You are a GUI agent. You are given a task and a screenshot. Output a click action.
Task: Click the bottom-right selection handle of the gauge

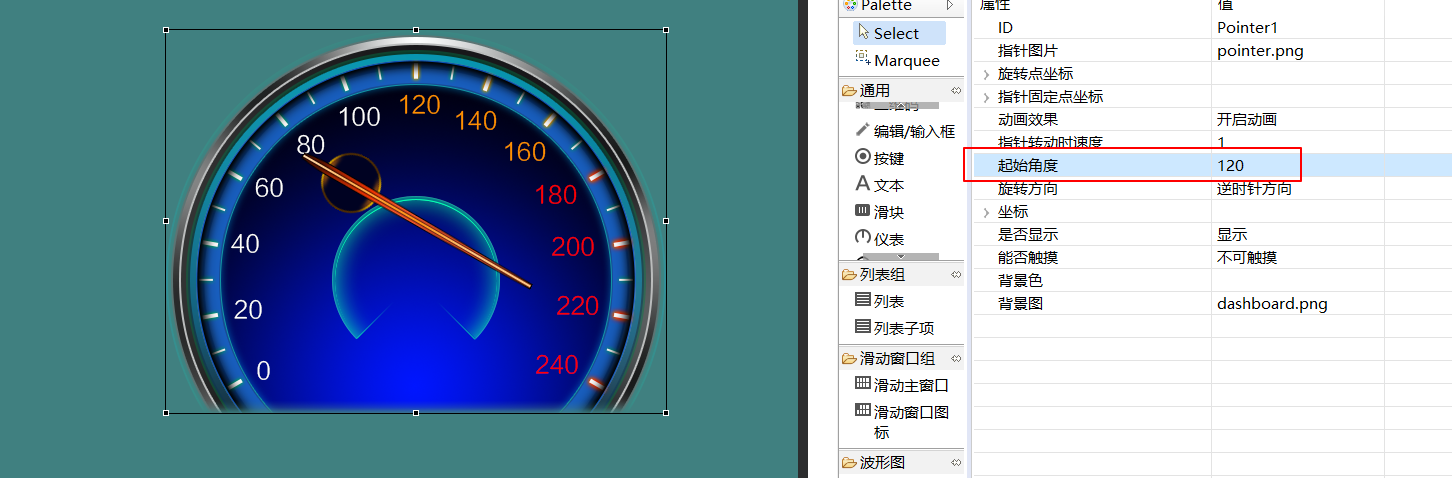click(667, 412)
